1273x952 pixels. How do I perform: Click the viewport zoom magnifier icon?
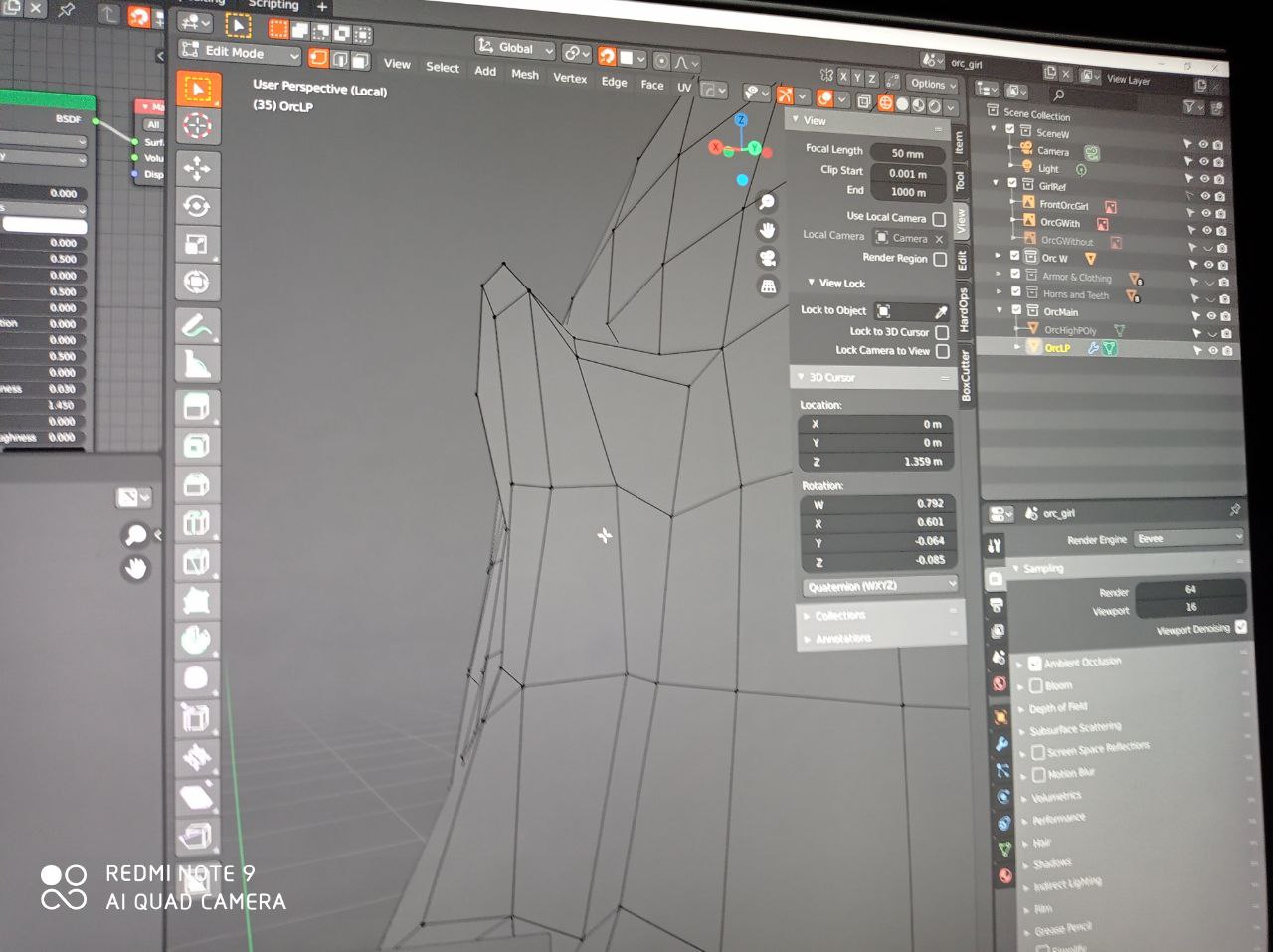pyautogui.click(x=767, y=202)
